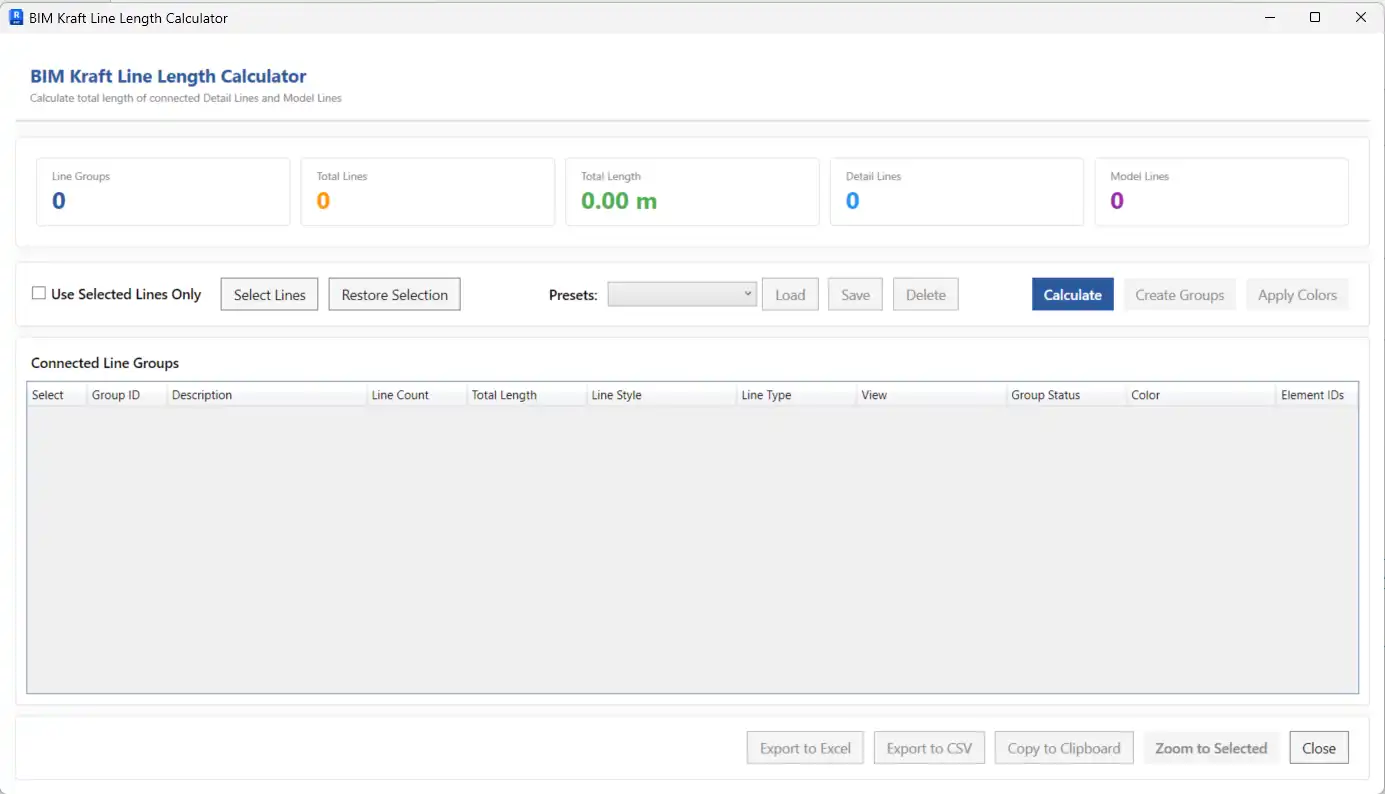This screenshot has width=1385, height=794.
Task: Click the Revit app icon in title bar
Action: click(16, 18)
